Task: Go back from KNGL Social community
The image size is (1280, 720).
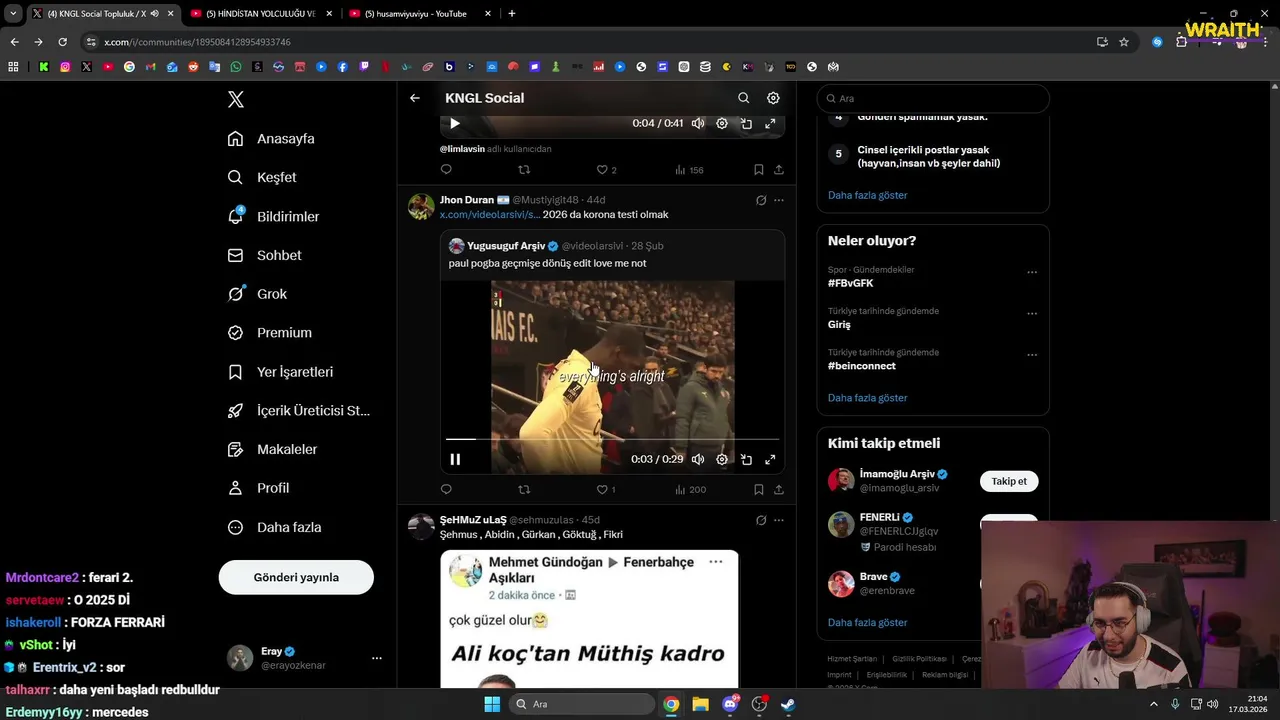Action: click(415, 98)
